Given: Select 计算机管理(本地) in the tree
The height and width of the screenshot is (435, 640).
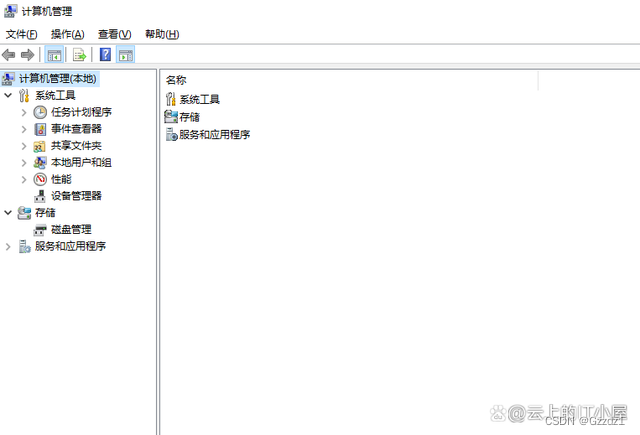Looking at the screenshot, I should (58, 78).
